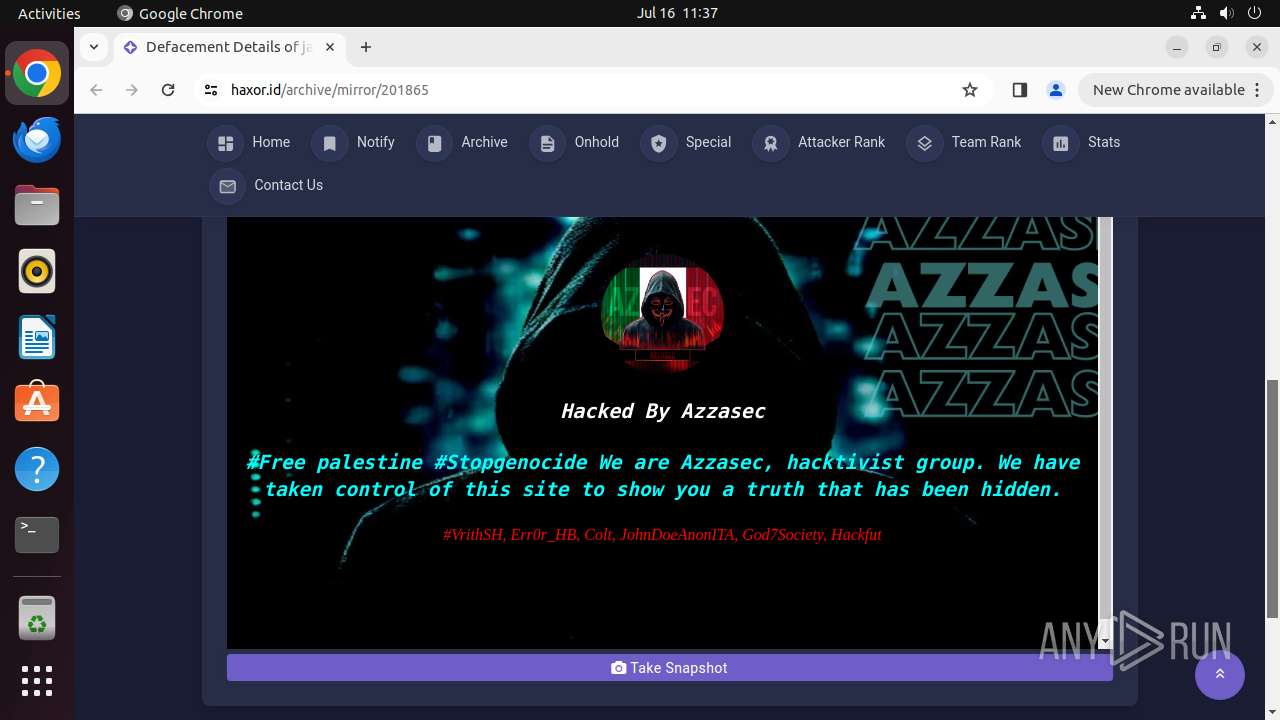Click the scroll-to-top round button
The image size is (1280, 720).
[1220, 675]
